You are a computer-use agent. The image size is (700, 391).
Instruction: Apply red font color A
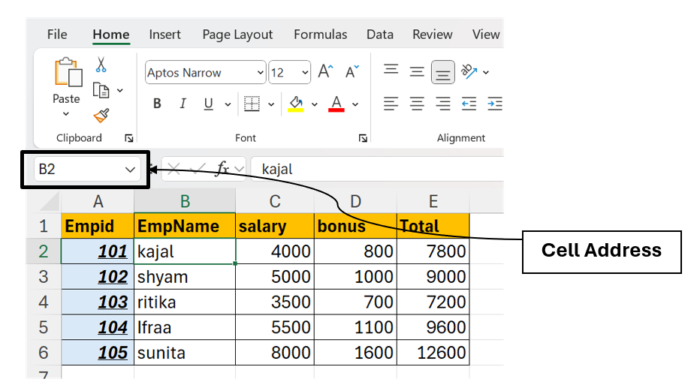click(x=336, y=104)
